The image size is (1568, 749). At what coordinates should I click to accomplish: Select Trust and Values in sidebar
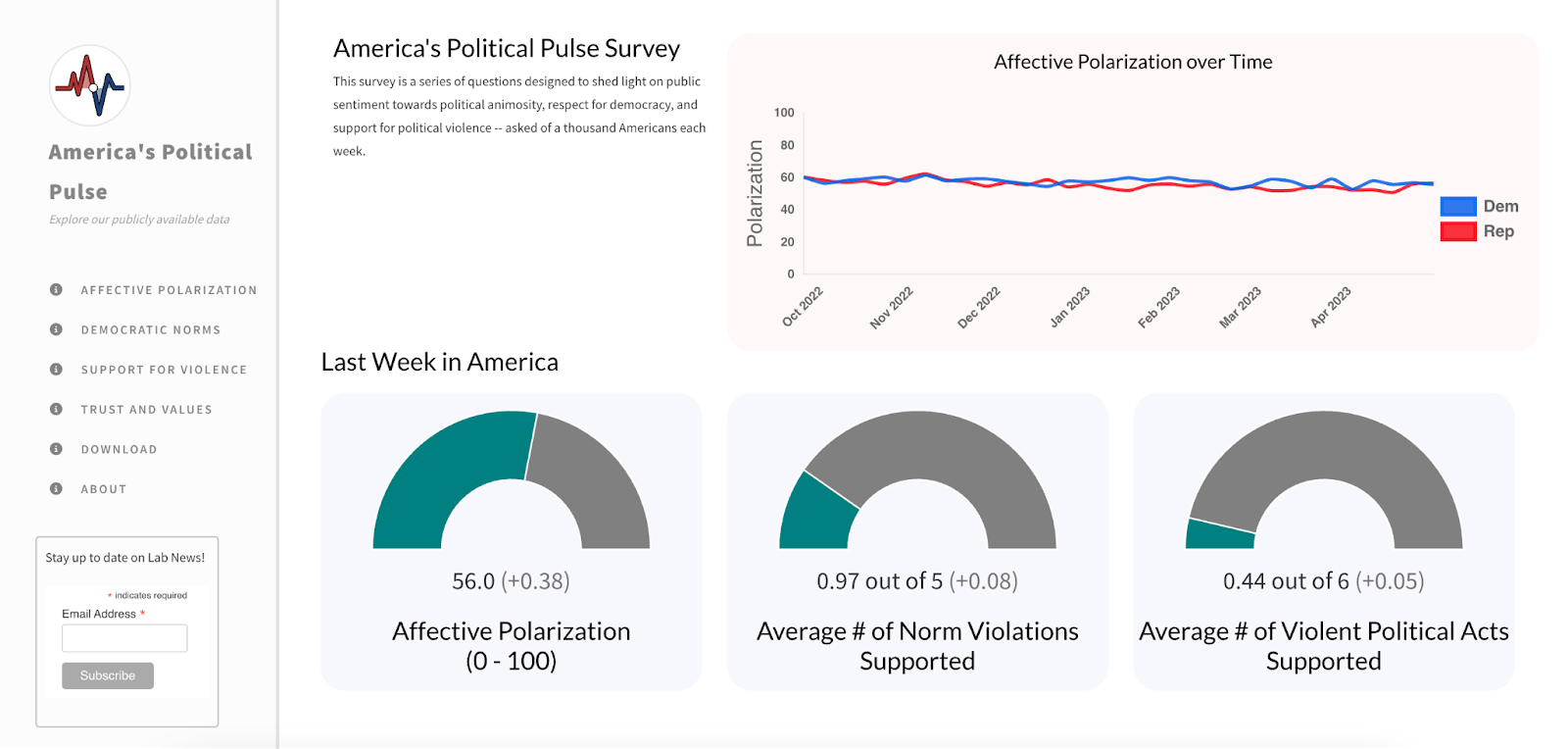pyautogui.click(x=146, y=410)
